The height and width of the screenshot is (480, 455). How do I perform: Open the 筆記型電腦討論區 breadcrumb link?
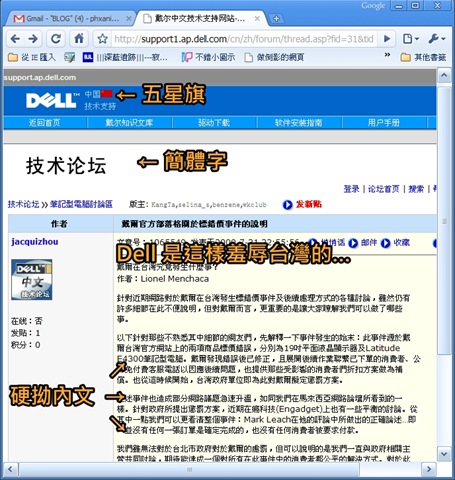81,204
